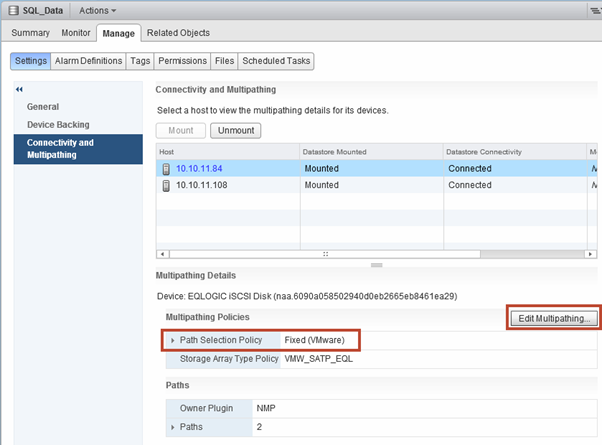Open the Alarm Definitions sub-tab
Viewport: 602px width, 445px height.
click(x=88, y=61)
